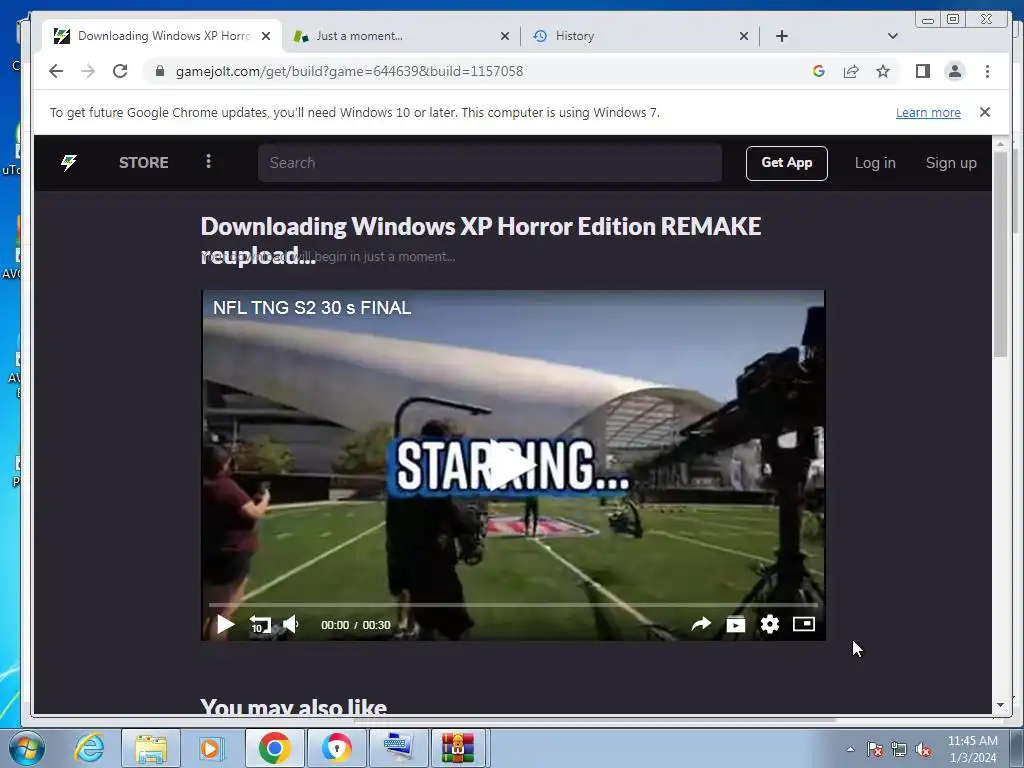Click the address bar URL
Image resolution: width=1024 pixels, height=768 pixels.
pyautogui.click(x=349, y=71)
